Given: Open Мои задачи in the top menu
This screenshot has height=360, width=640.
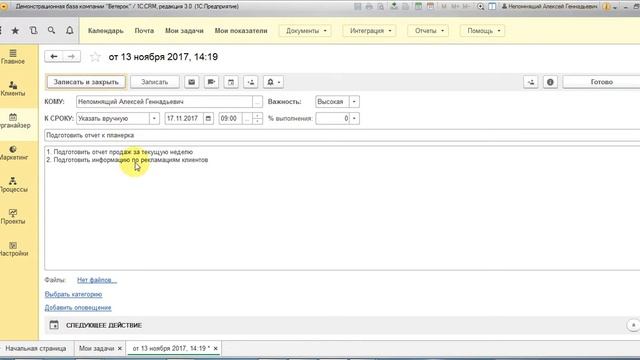Looking at the screenshot, I should point(184,31).
